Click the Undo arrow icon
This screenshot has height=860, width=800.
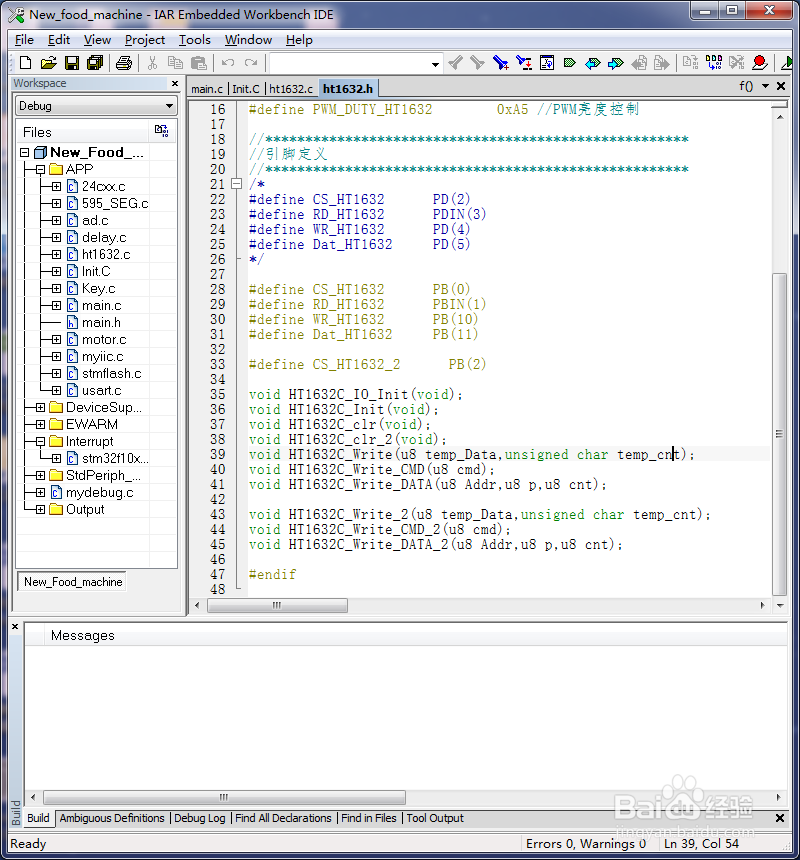pyautogui.click(x=228, y=63)
